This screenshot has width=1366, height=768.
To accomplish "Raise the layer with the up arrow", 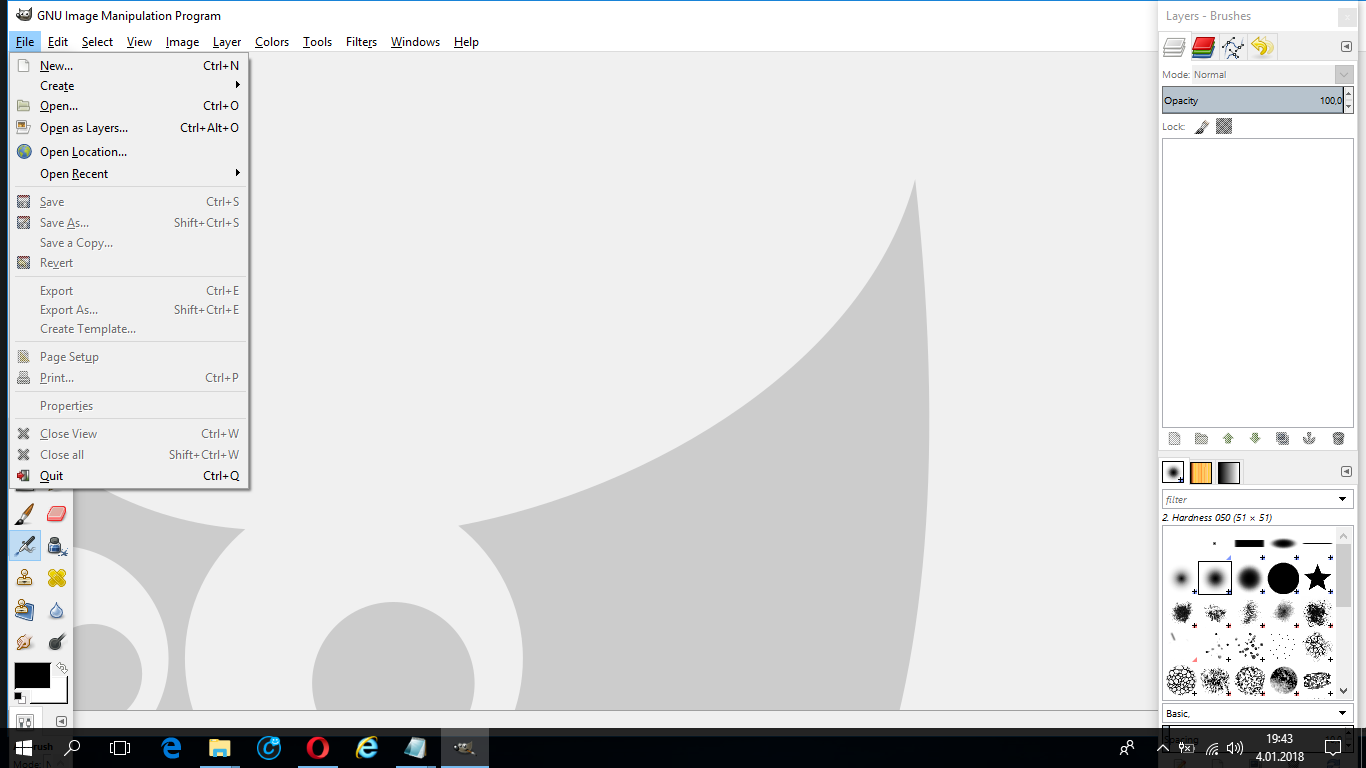I will click(x=1228, y=439).
